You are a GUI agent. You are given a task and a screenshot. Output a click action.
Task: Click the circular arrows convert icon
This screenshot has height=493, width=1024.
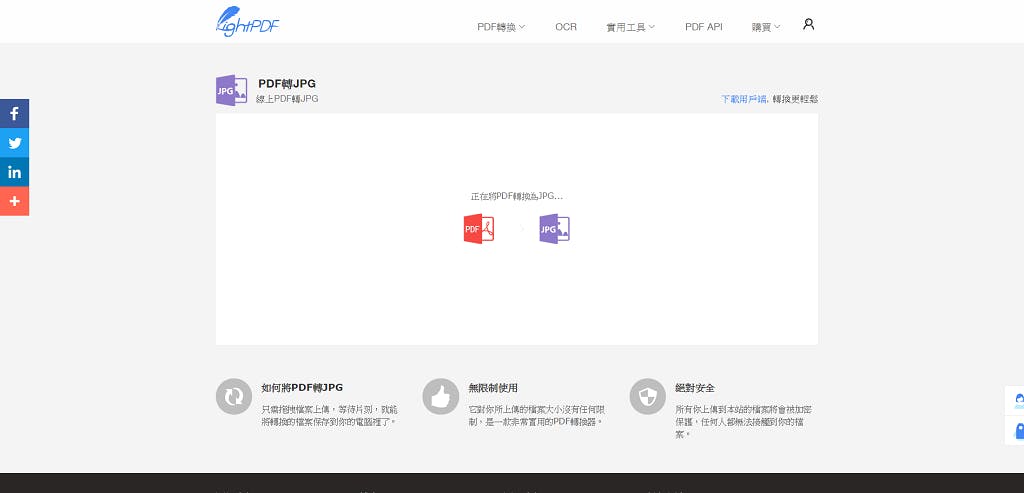click(x=234, y=397)
